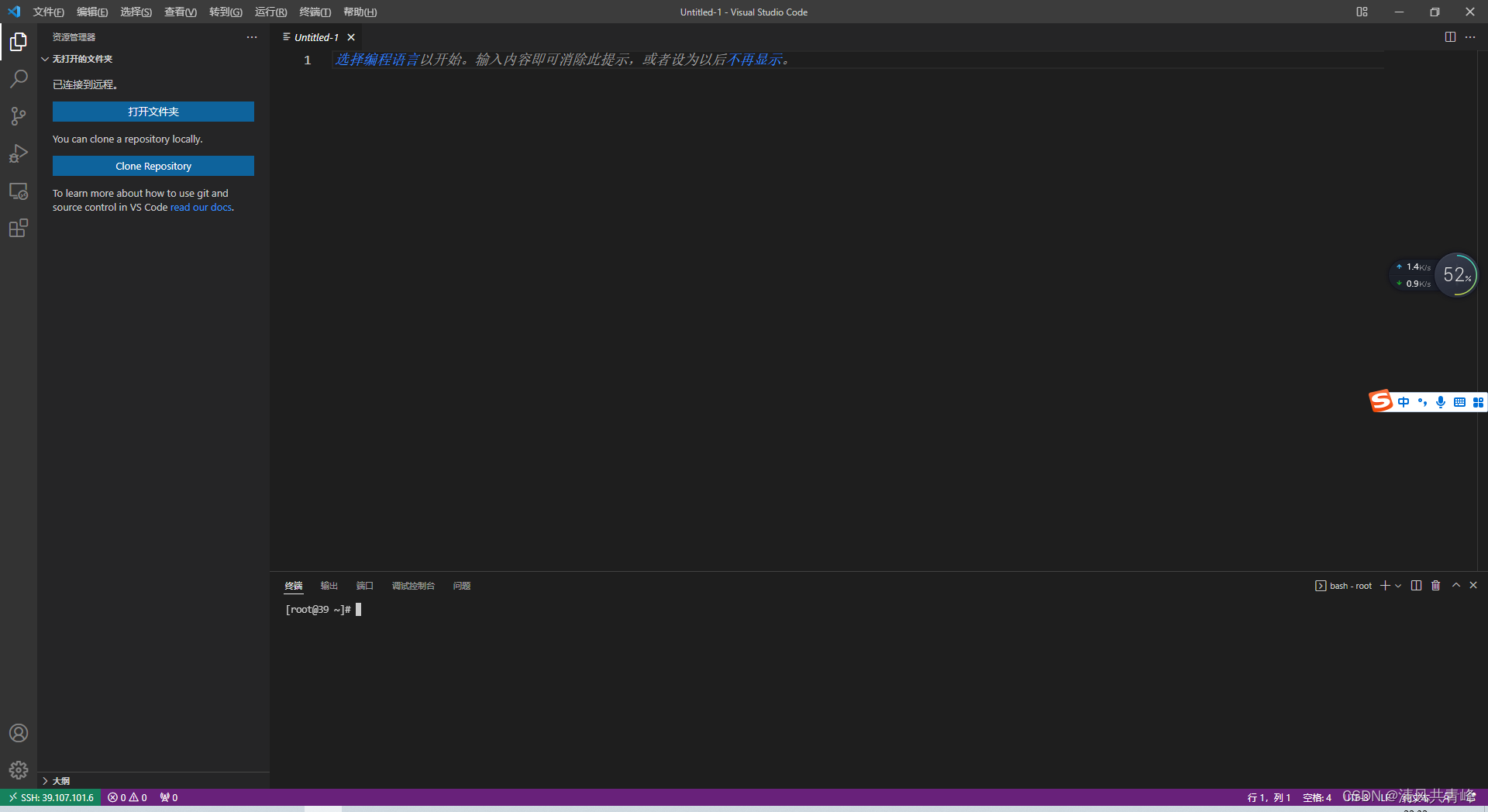This screenshot has width=1488, height=812.
Task: Click the 资源管理器 panel title
Action: point(74,37)
